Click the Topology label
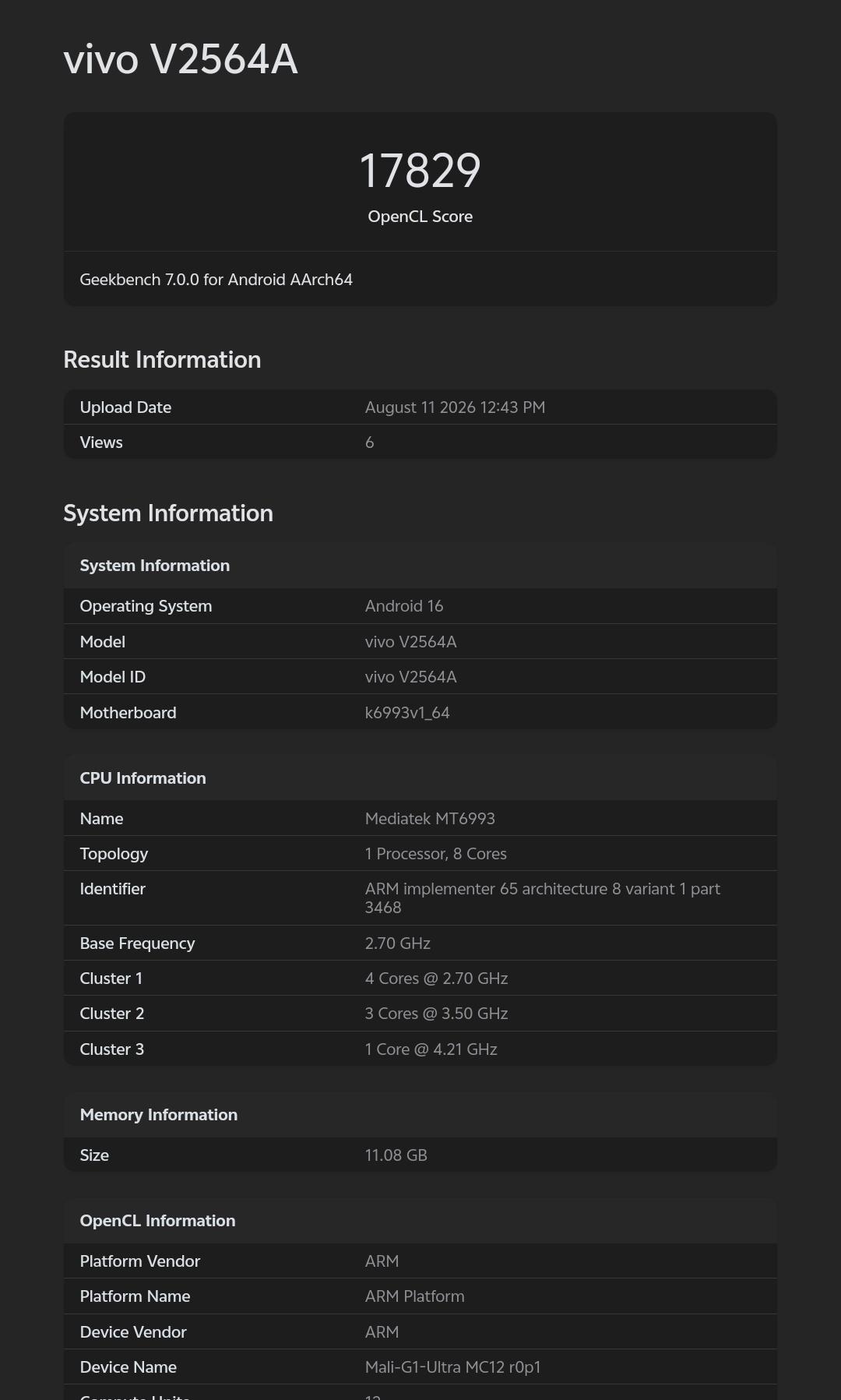This screenshot has width=841, height=1400. tap(114, 854)
